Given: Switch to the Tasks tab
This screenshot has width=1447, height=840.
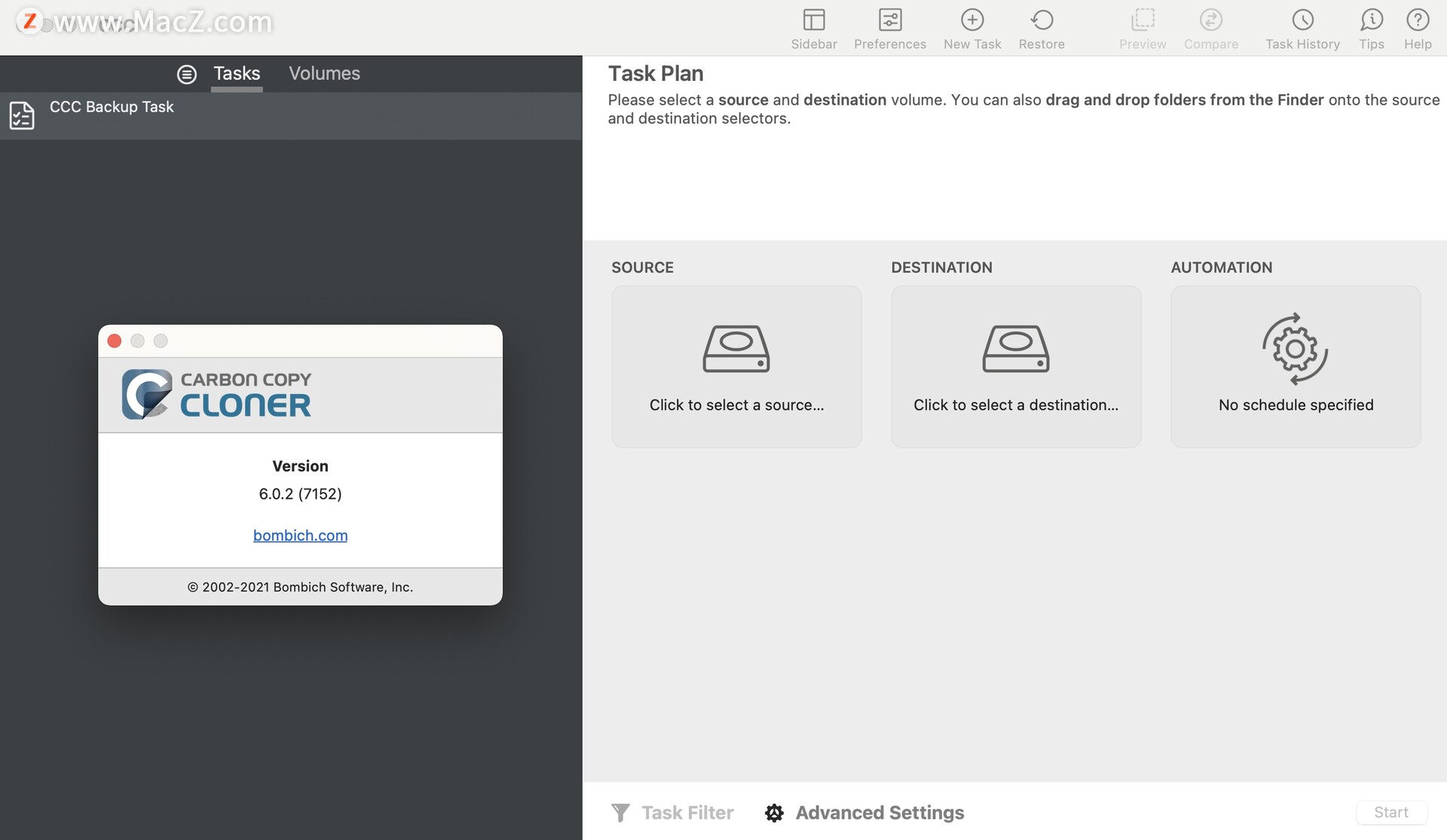Looking at the screenshot, I should [236, 74].
